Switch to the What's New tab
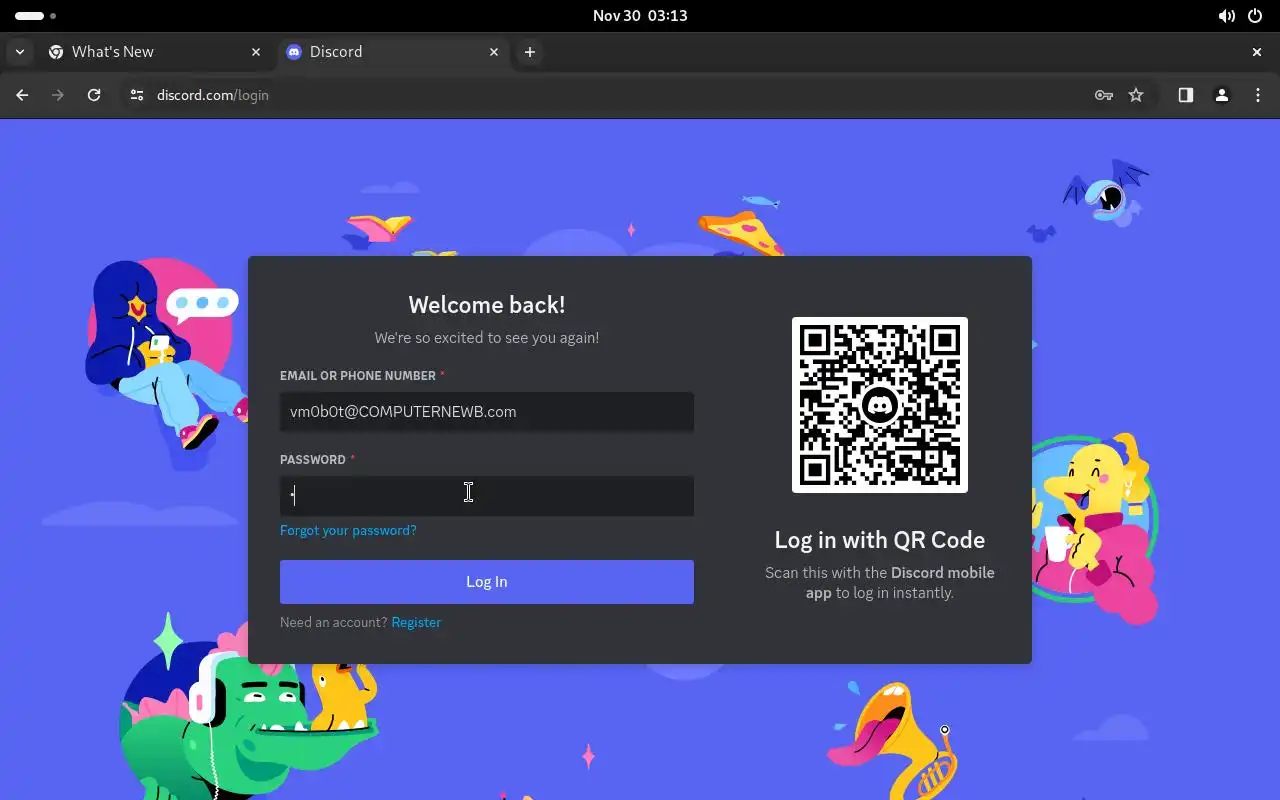The height and width of the screenshot is (800, 1280). coord(155,52)
